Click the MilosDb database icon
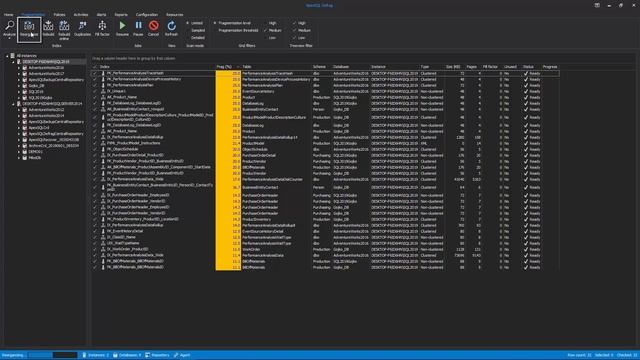640x360 pixels. pyautogui.click(x=25, y=158)
